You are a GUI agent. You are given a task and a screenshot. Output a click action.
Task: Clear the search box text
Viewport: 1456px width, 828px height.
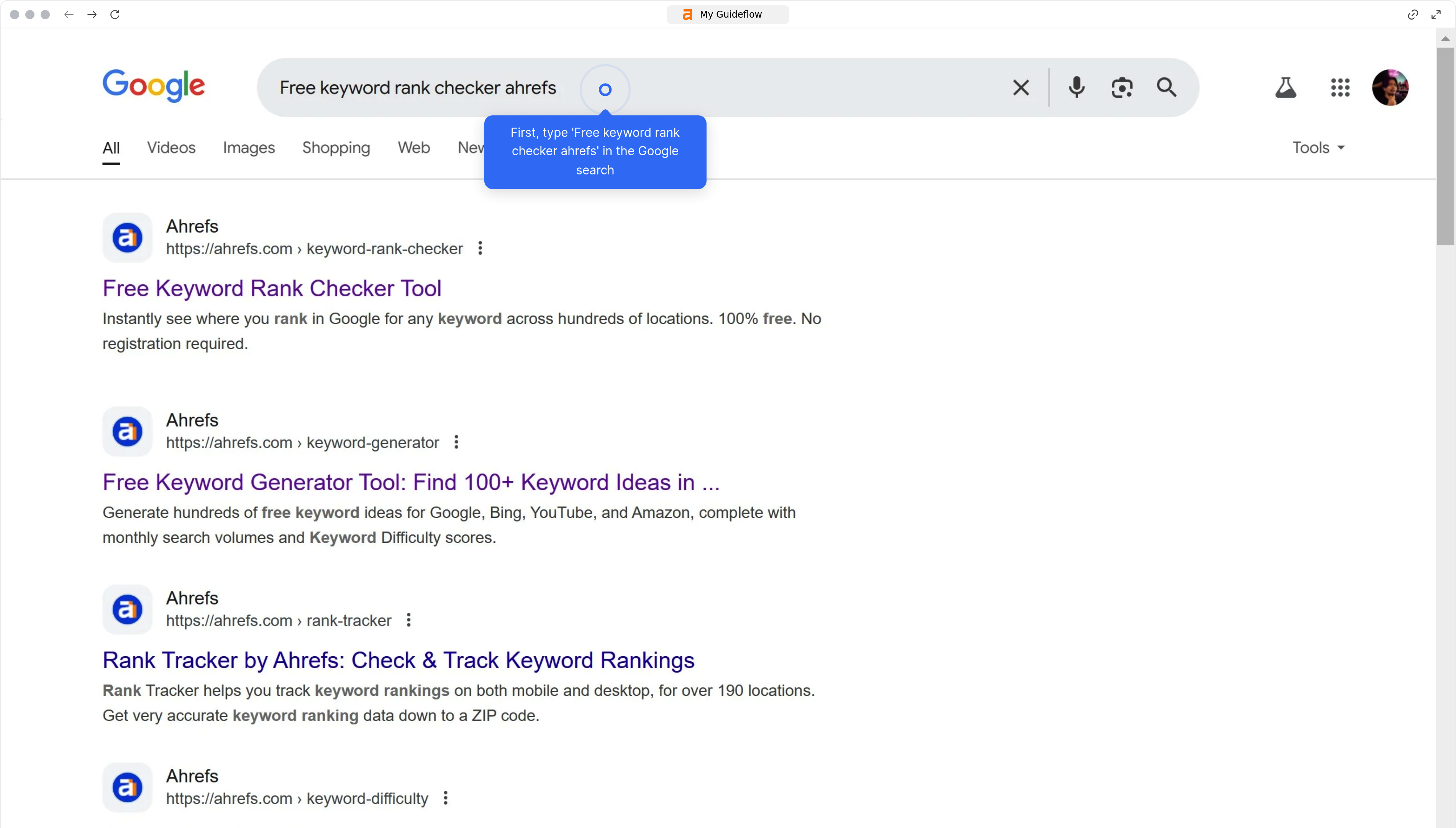1021,87
